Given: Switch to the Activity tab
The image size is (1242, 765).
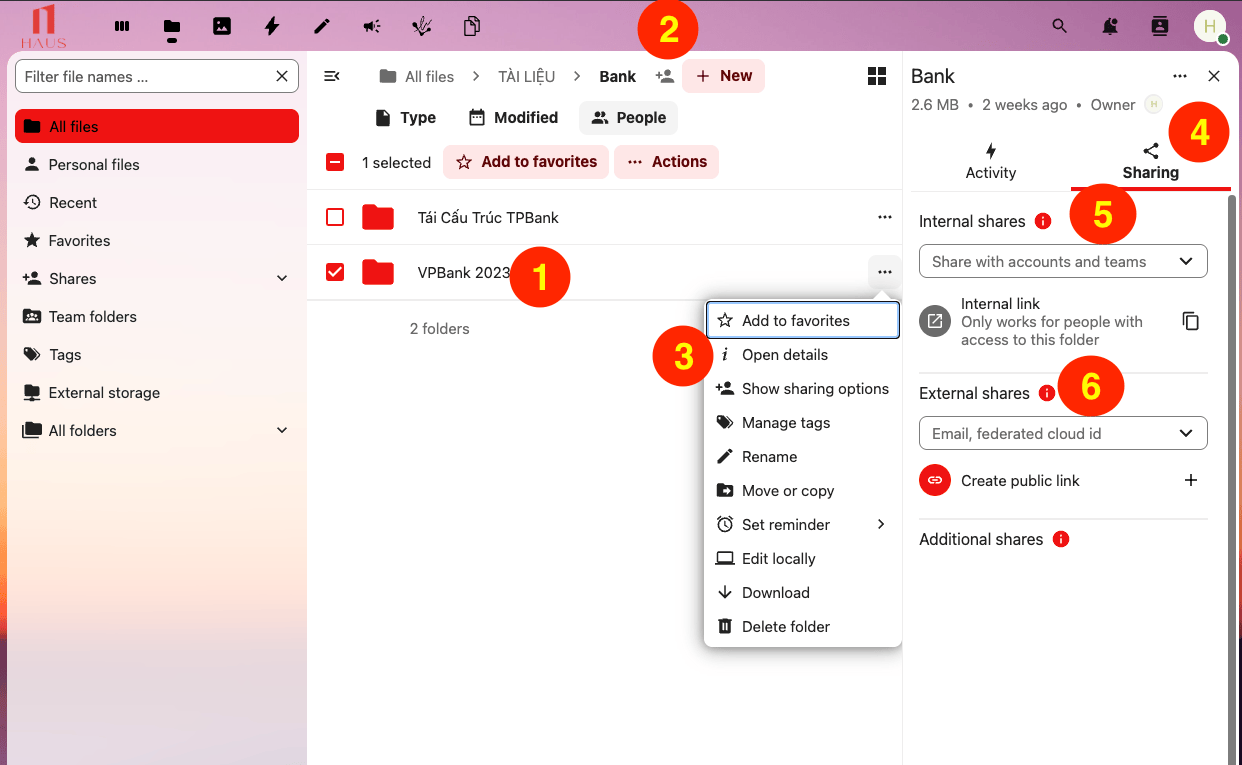Looking at the screenshot, I should (x=990, y=162).
